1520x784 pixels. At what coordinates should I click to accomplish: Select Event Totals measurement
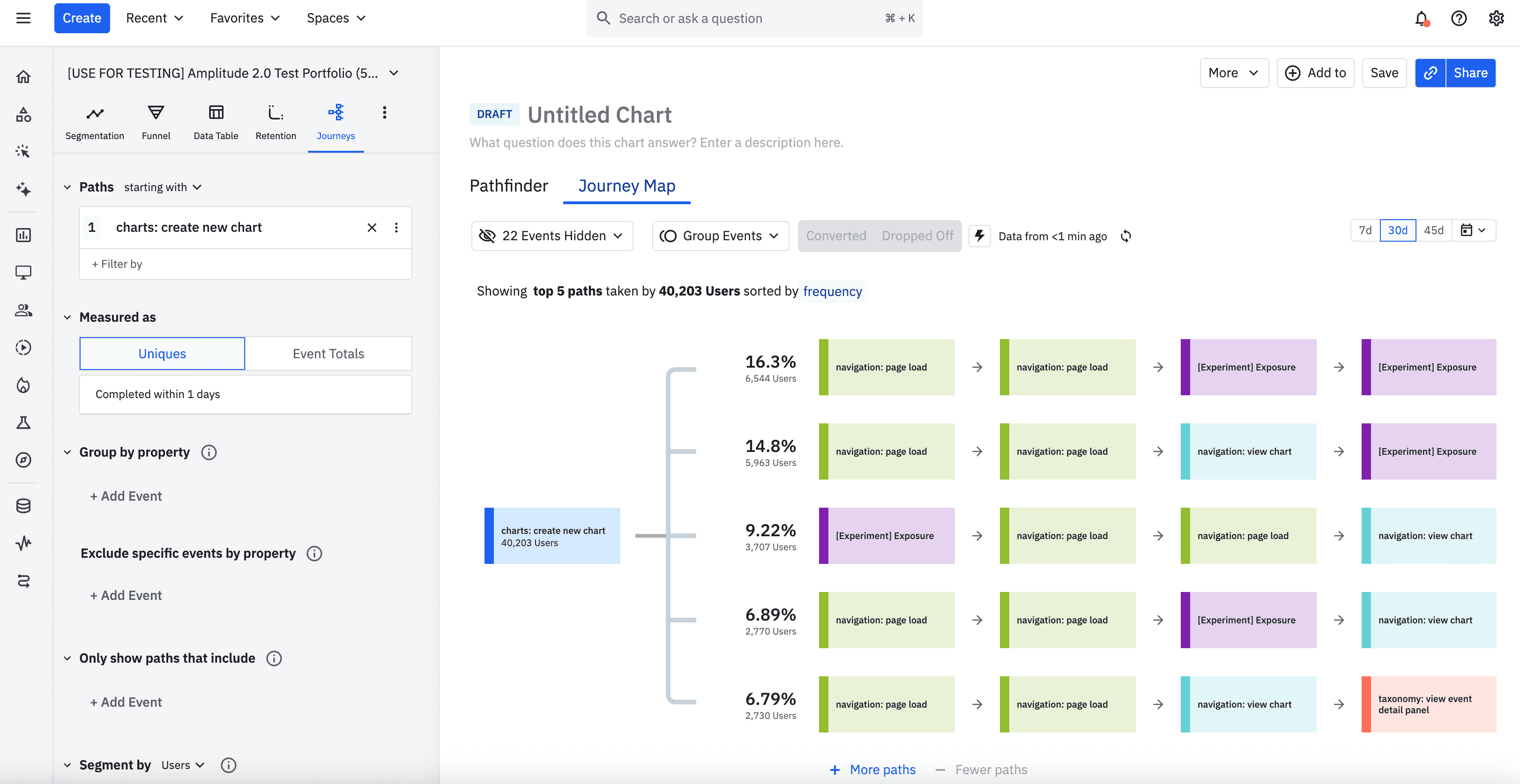pyautogui.click(x=328, y=353)
